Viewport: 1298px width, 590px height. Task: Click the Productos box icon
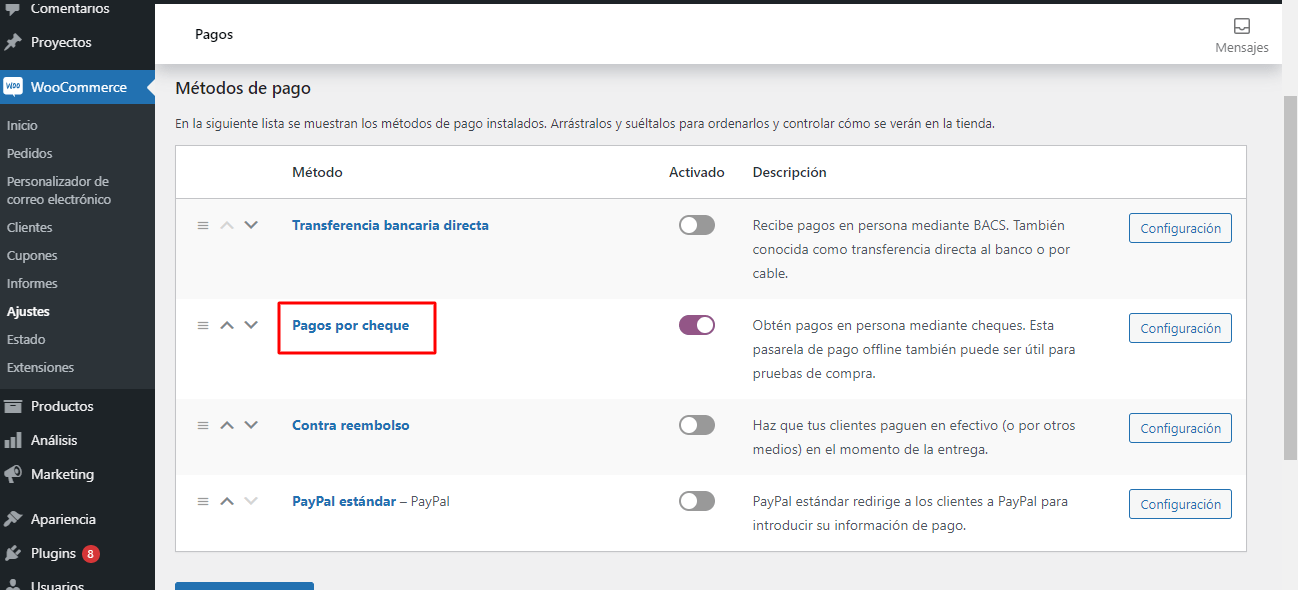(13, 406)
